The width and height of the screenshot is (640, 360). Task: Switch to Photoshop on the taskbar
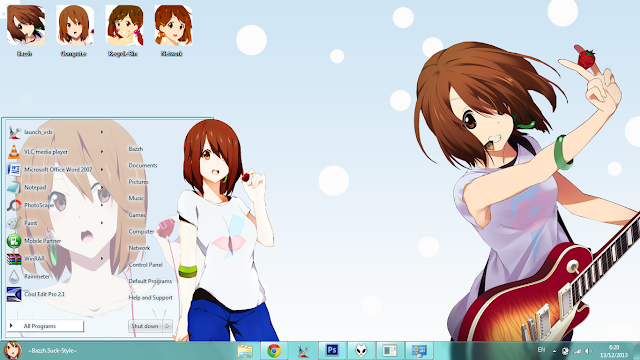coord(332,351)
